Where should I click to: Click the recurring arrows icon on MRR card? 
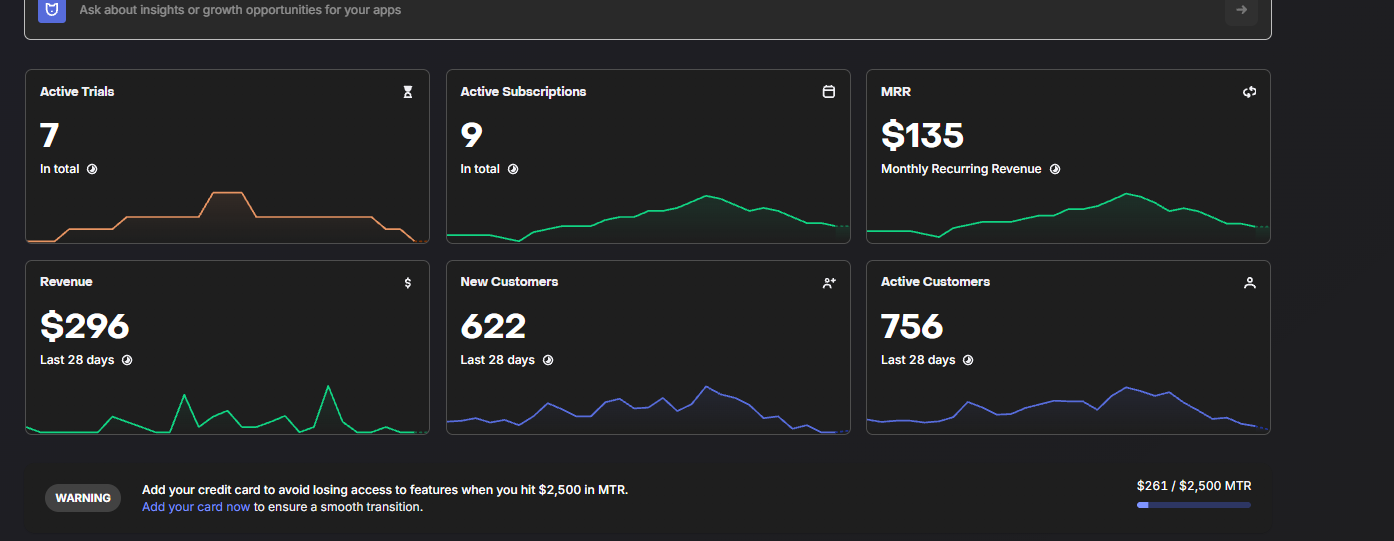click(1249, 92)
